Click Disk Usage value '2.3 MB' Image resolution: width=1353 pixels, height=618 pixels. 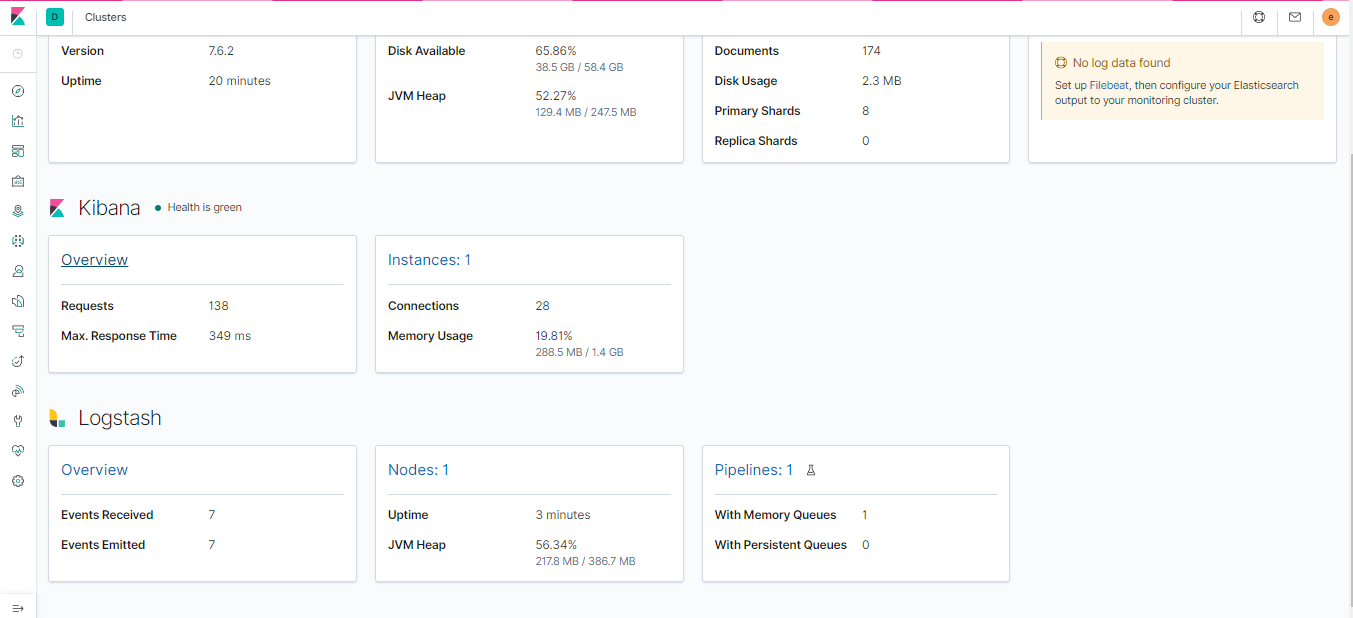[x=882, y=81]
